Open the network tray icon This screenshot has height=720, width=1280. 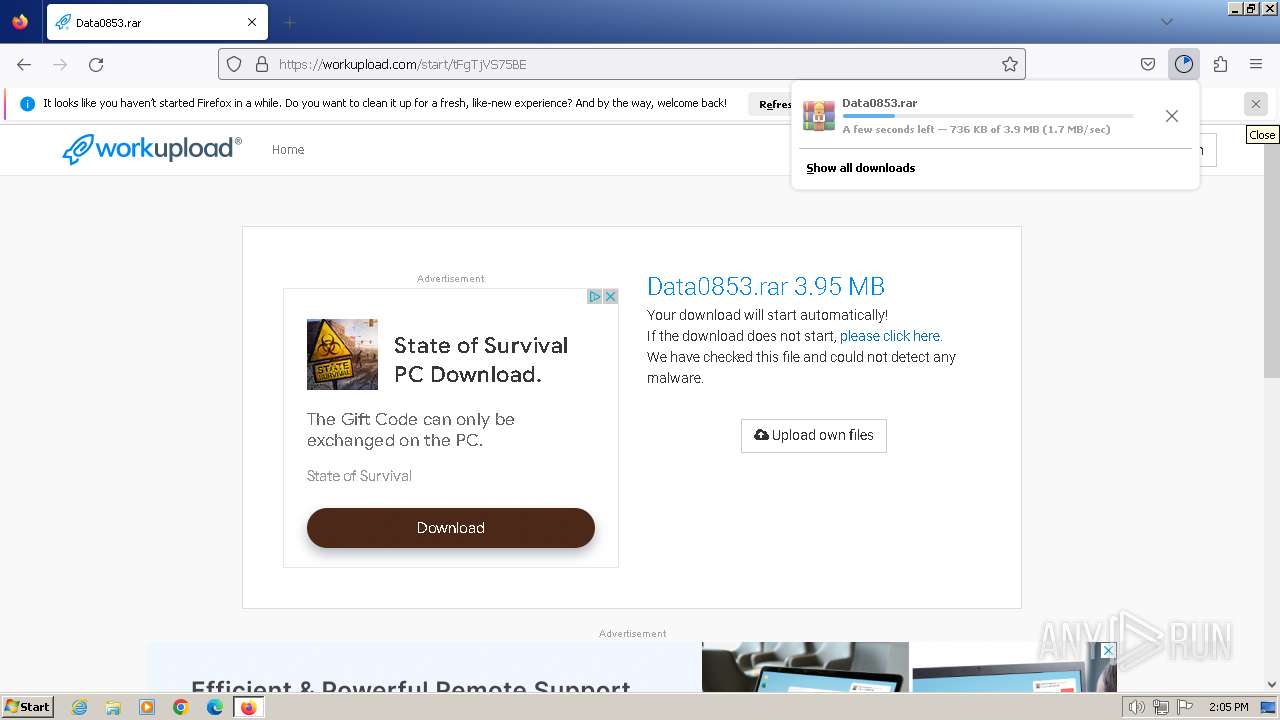point(1161,707)
